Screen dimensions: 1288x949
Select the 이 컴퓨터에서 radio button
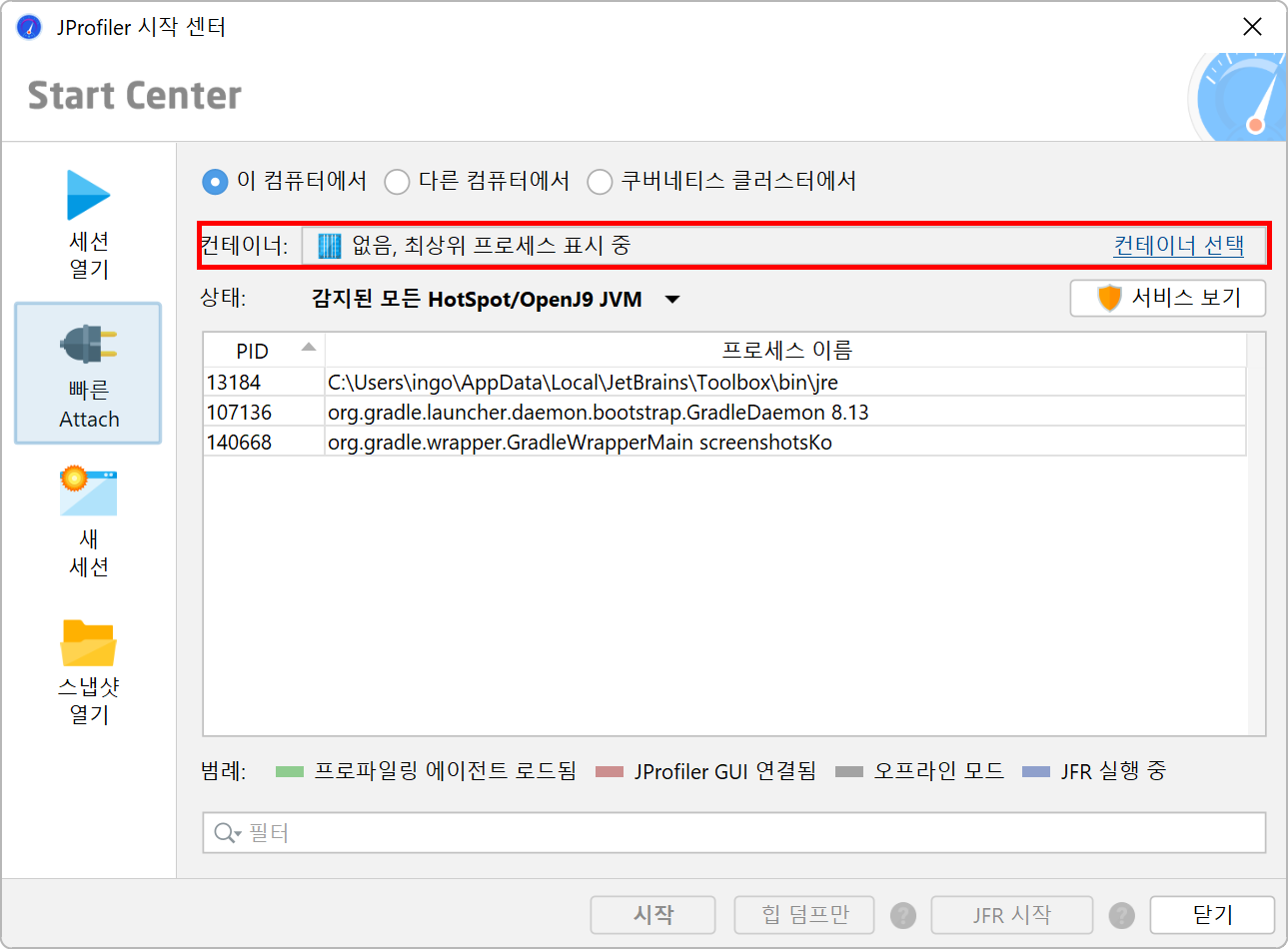215,182
